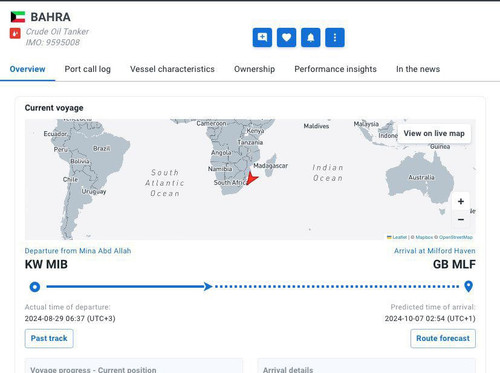Click the IMO: 9595008 text

coord(53,42)
